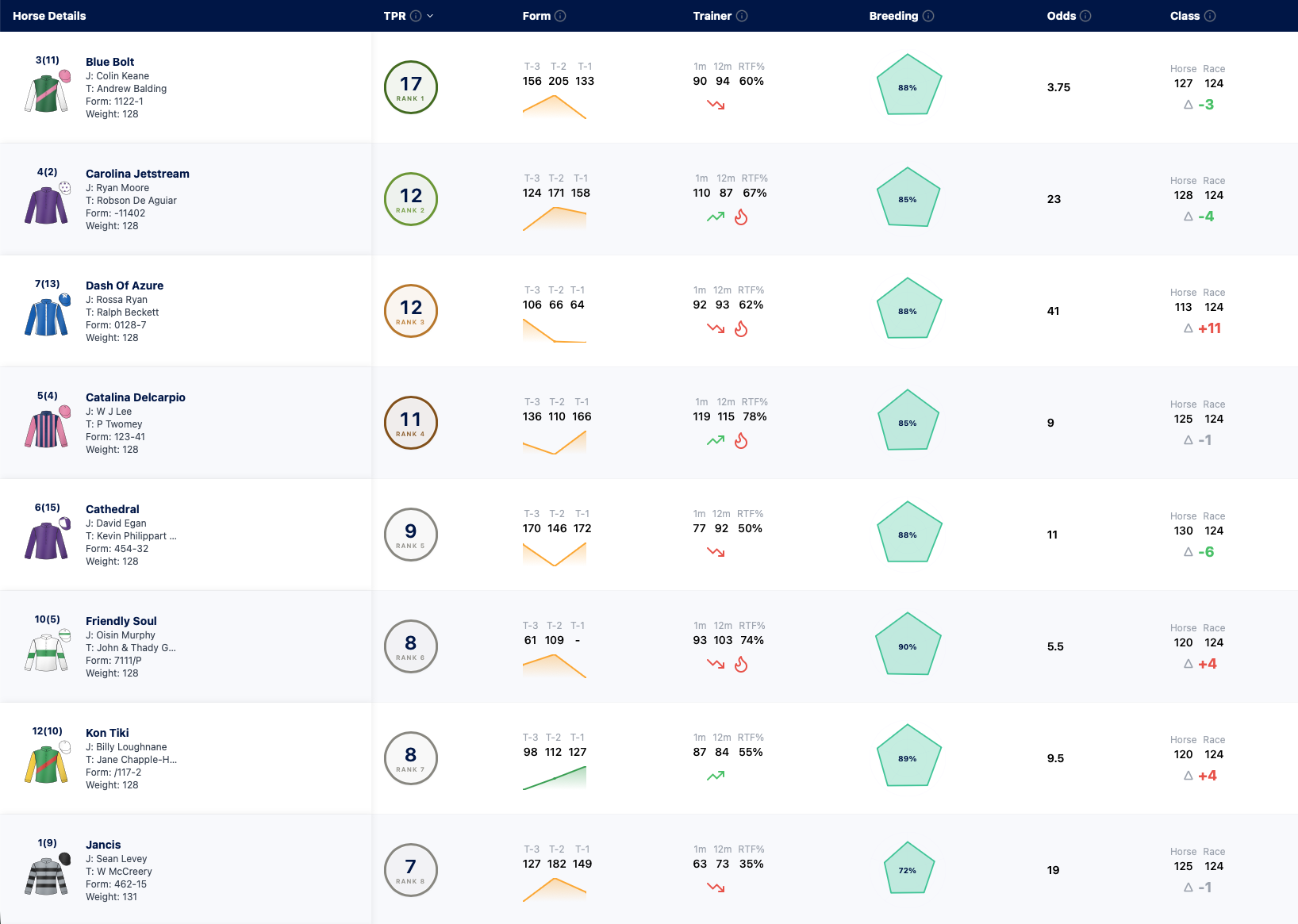Click the Class column info icon

(x=1210, y=16)
